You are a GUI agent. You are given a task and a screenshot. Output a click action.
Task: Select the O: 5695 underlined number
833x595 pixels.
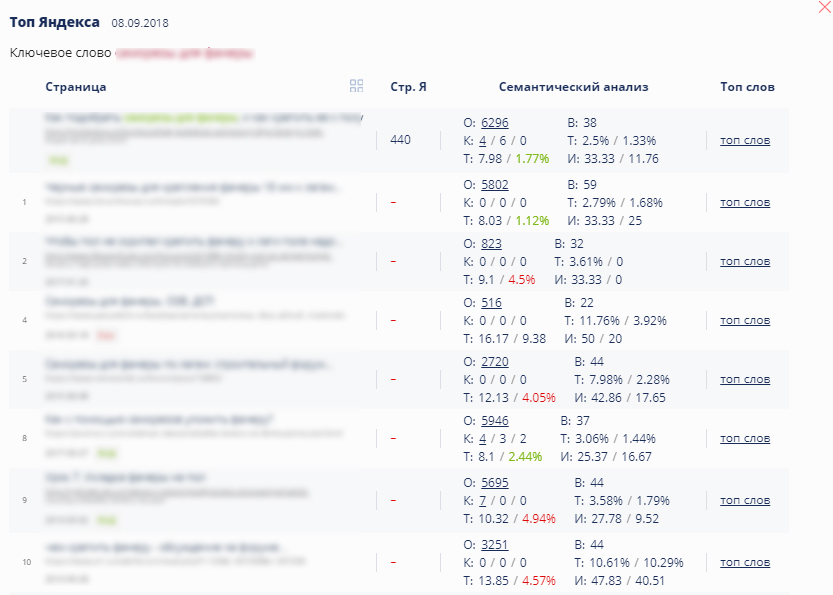pos(495,483)
